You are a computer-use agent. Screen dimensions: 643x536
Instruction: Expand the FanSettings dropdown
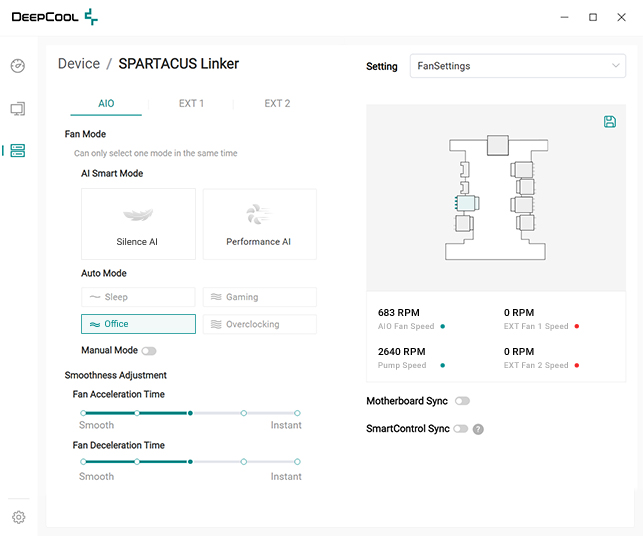[x=518, y=66]
